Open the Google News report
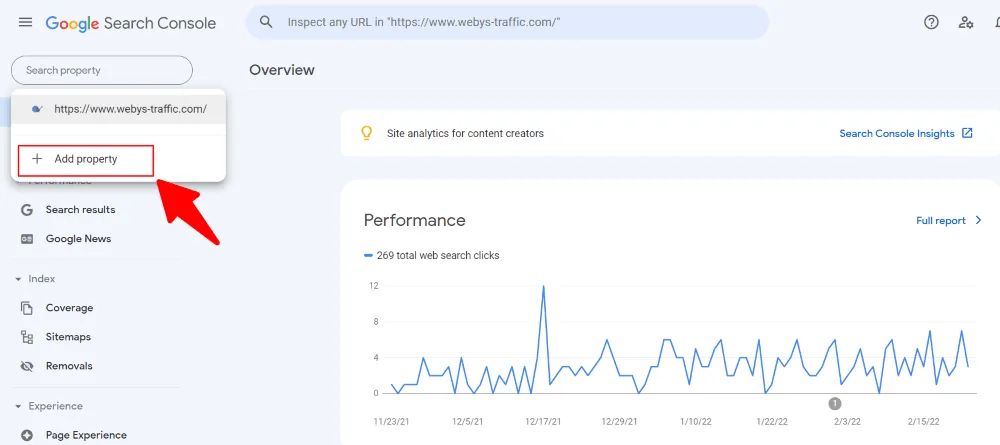 (78, 239)
